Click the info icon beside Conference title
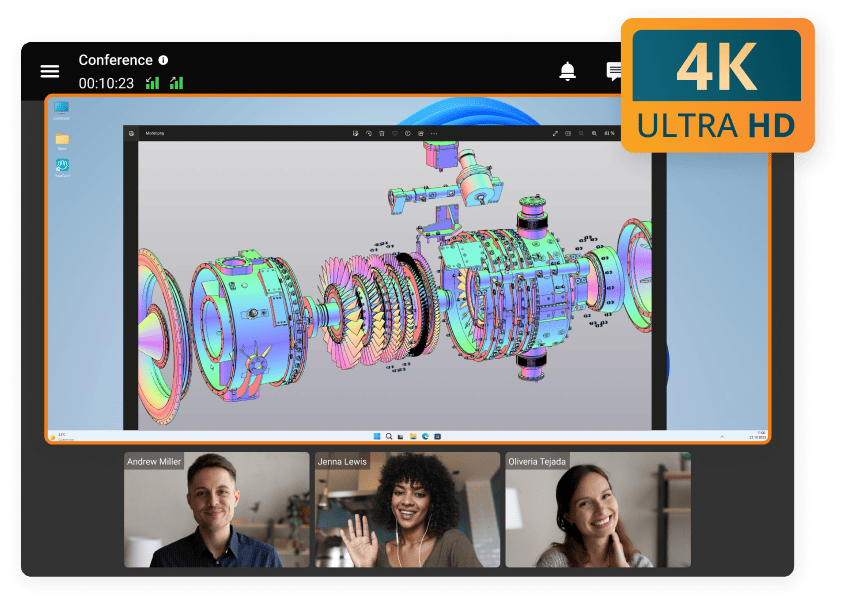Image resolution: width=844 pixels, height=604 pixels. point(163,60)
